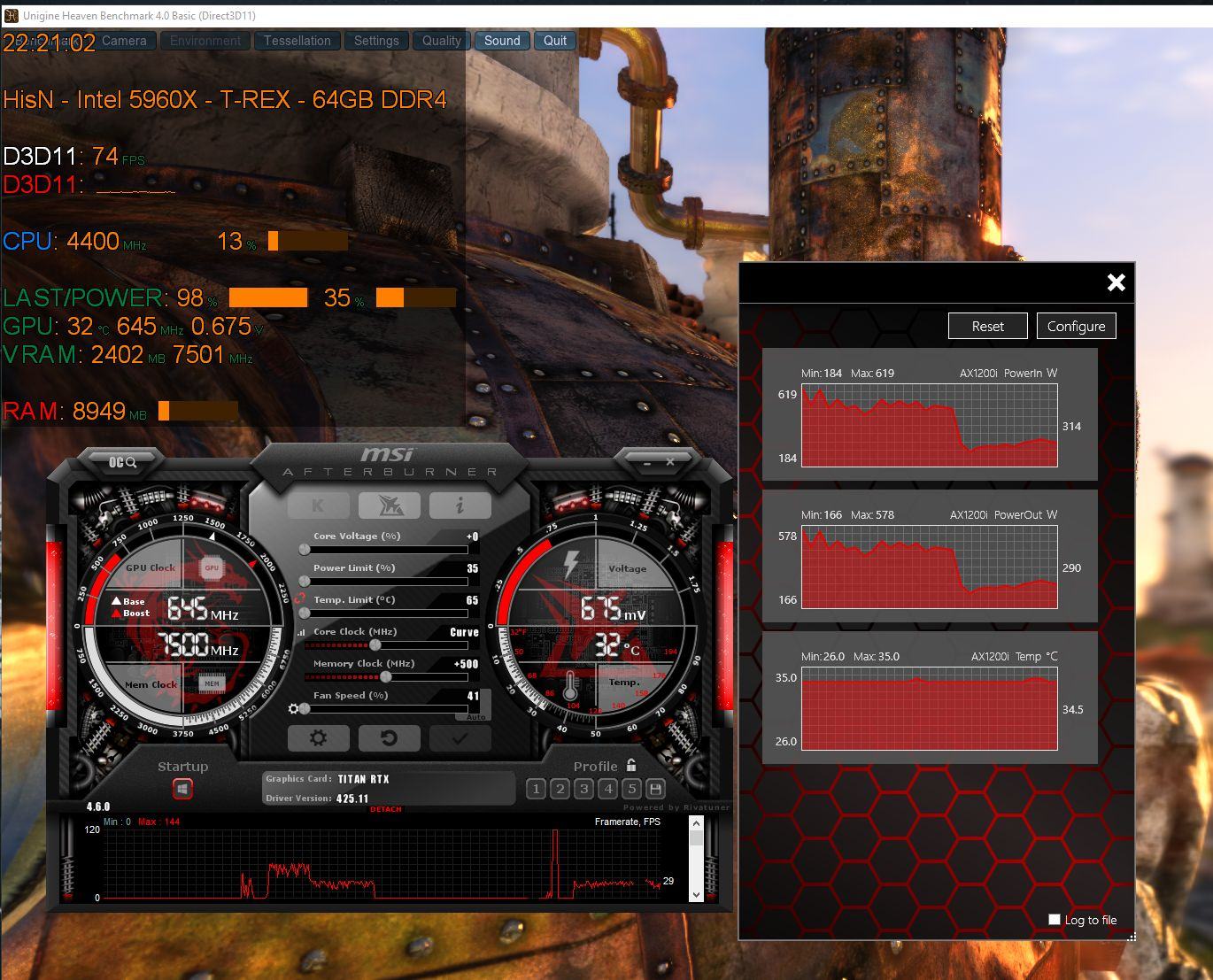The height and width of the screenshot is (980, 1213).
Task: Click Quit in Heaven benchmark
Action: 555,41
